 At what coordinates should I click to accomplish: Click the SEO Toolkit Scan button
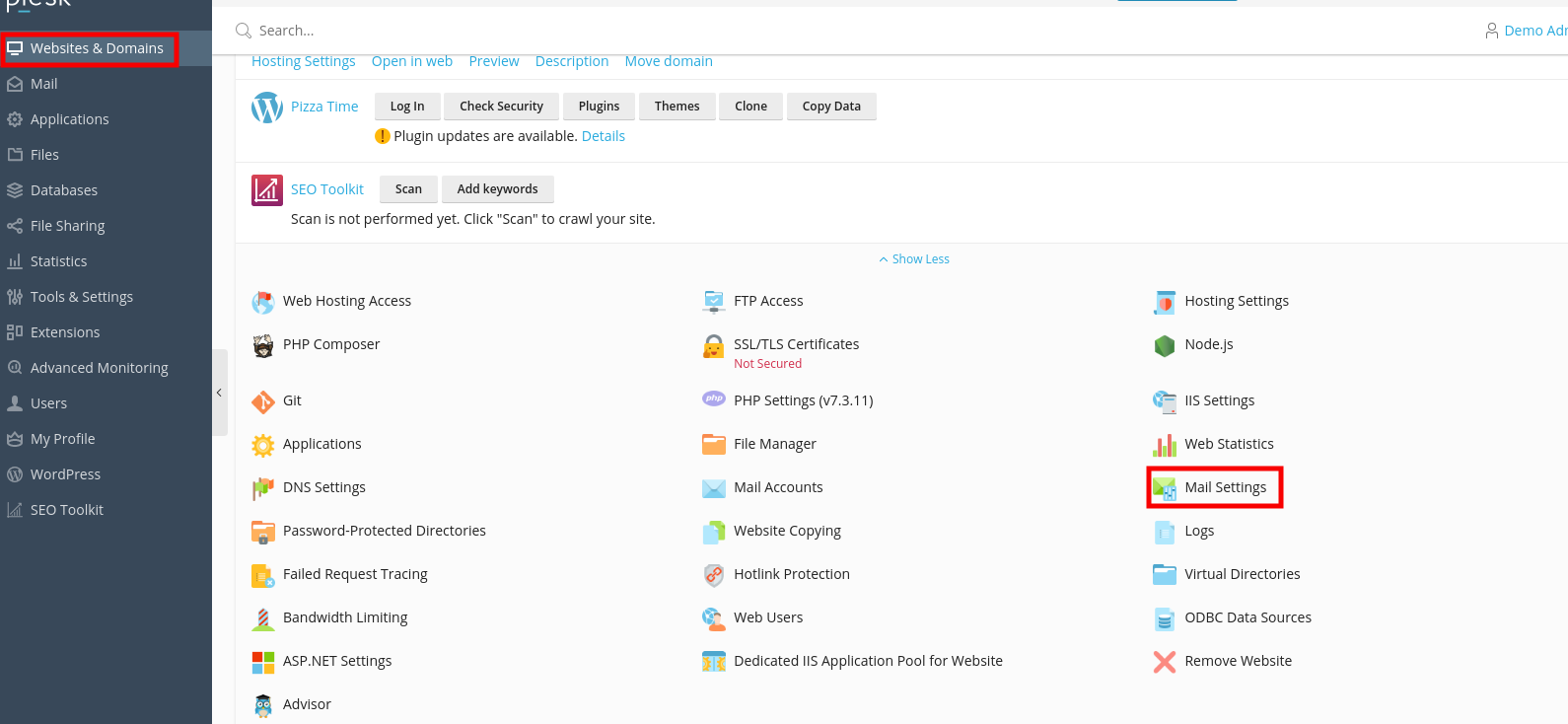[x=408, y=189]
